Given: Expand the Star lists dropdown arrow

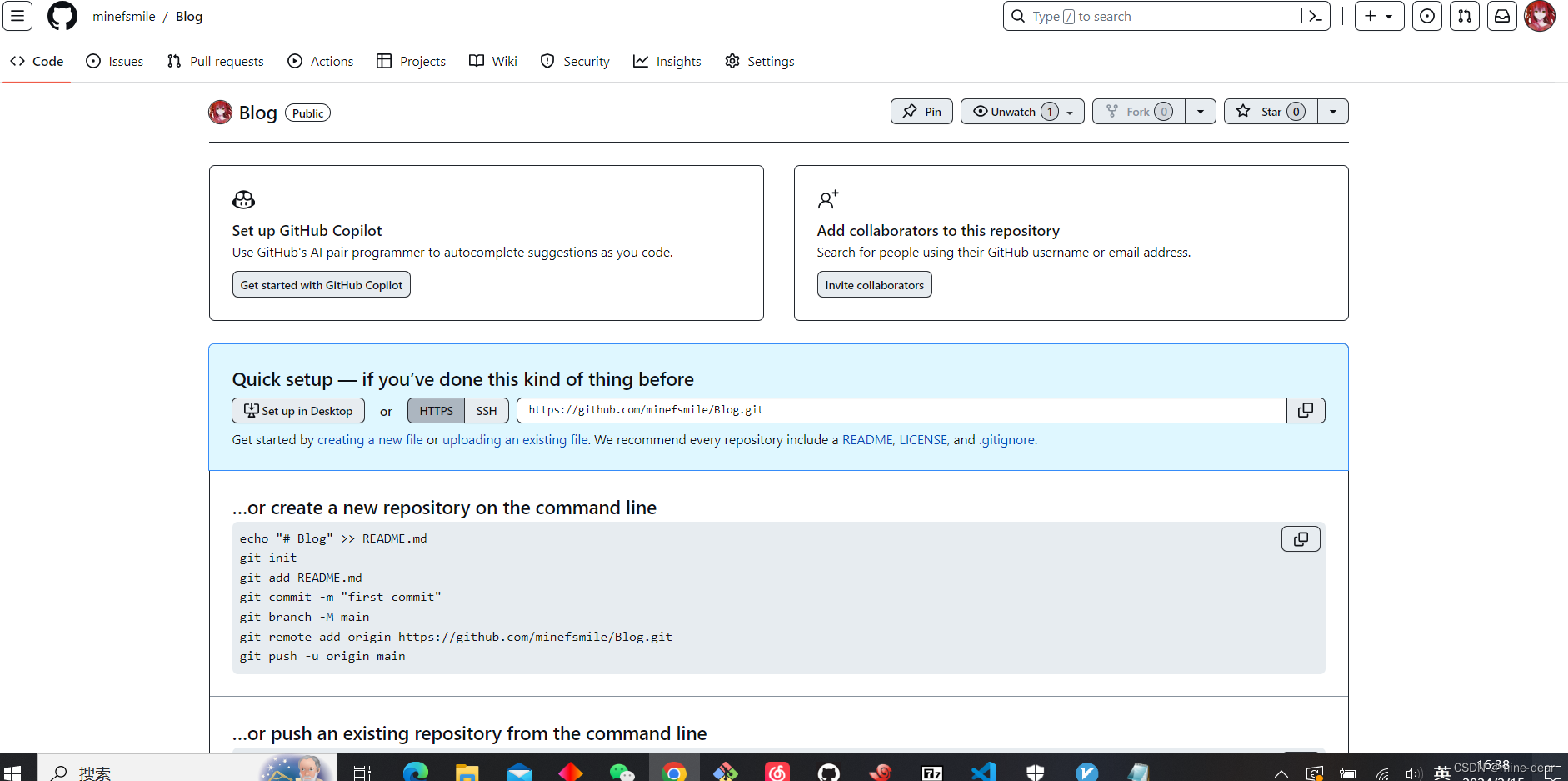Looking at the screenshot, I should tap(1333, 112).
